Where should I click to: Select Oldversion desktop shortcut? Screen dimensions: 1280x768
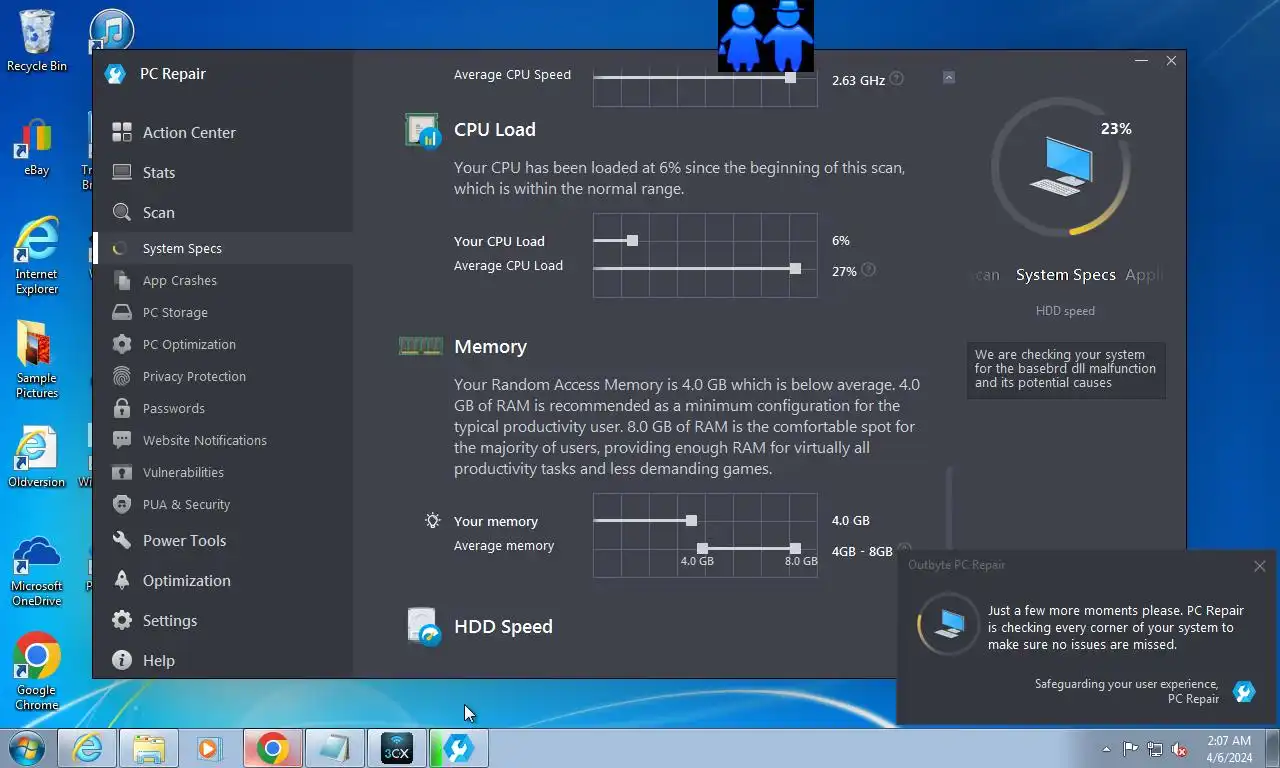coord(37,458)
